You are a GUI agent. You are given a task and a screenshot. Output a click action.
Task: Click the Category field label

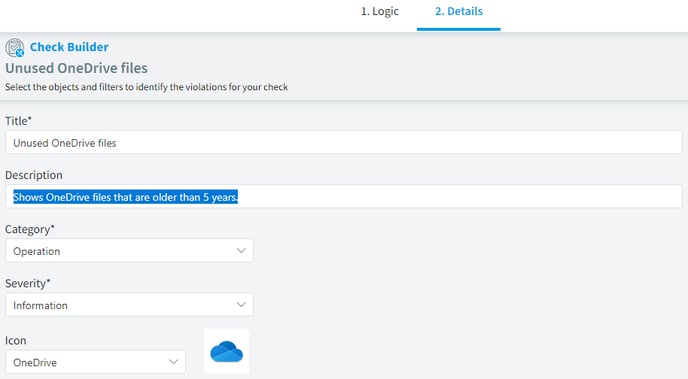[x=30, y=229]
